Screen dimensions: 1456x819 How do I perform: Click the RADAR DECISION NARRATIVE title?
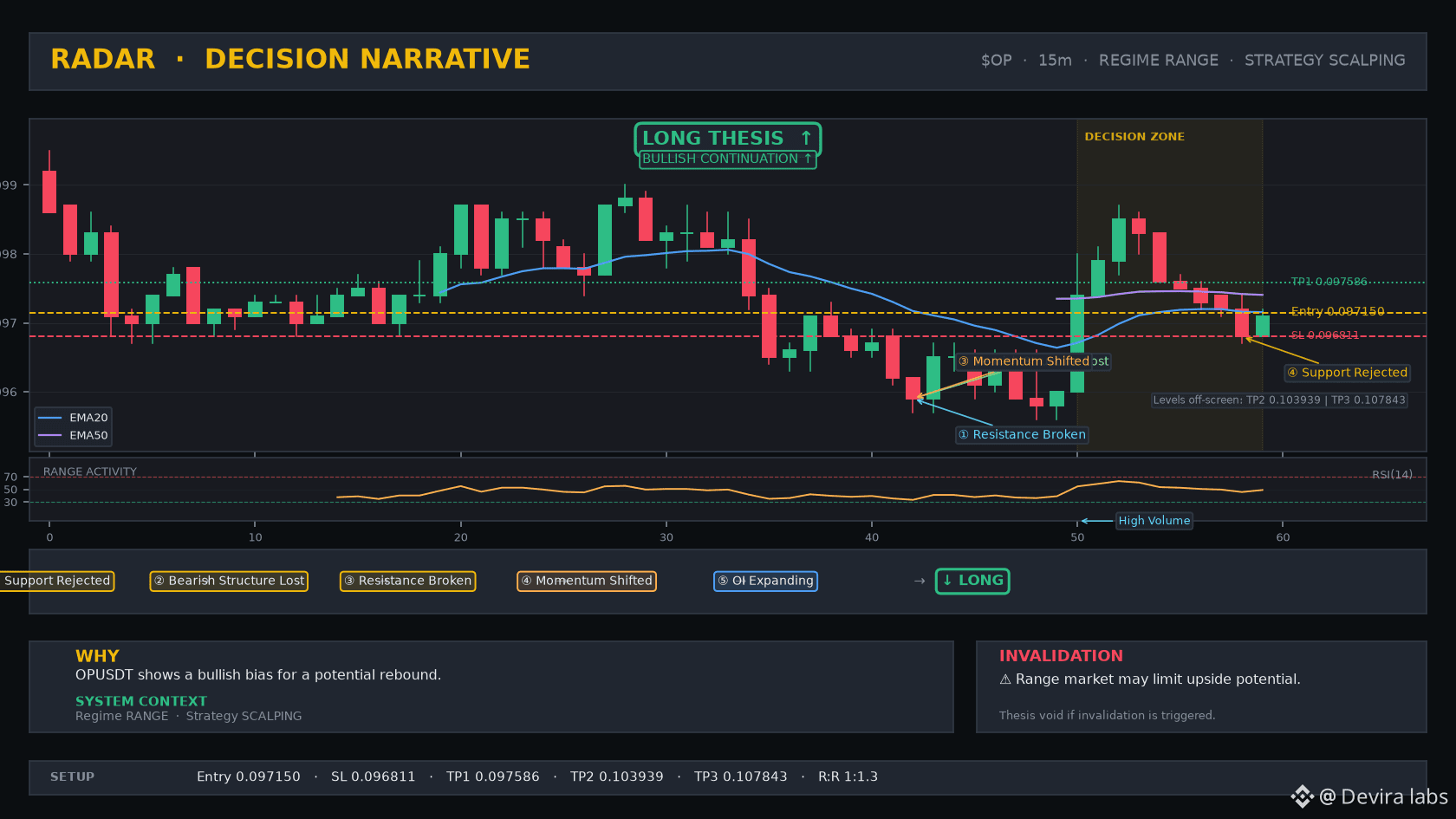pyautogui.click(x=290, y=59)
